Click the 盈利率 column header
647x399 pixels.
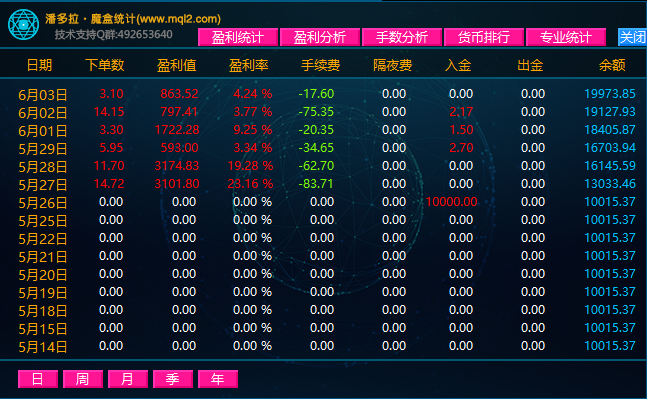pyautogui.click(x=248, y=65)
